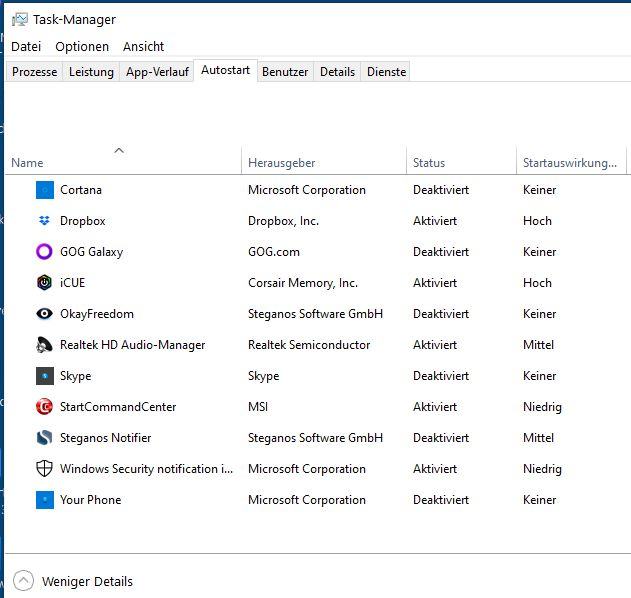Click Deaktiviert status in GOG Galaxy row
This screenshot has height=598, width=631.
(x=441, y=252)
